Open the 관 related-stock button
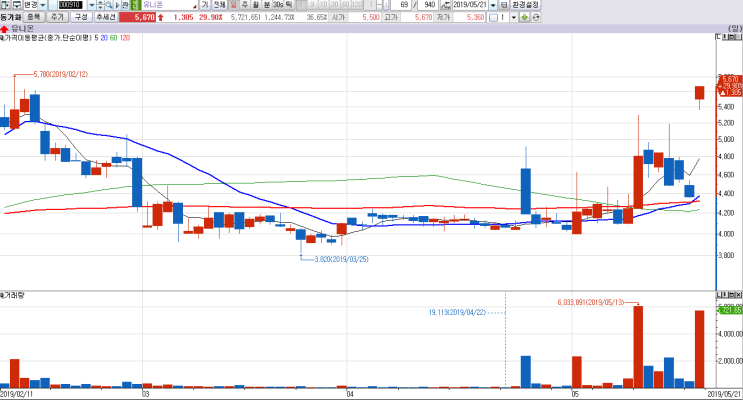Screen dimensions: 743x400 point(125,5)
